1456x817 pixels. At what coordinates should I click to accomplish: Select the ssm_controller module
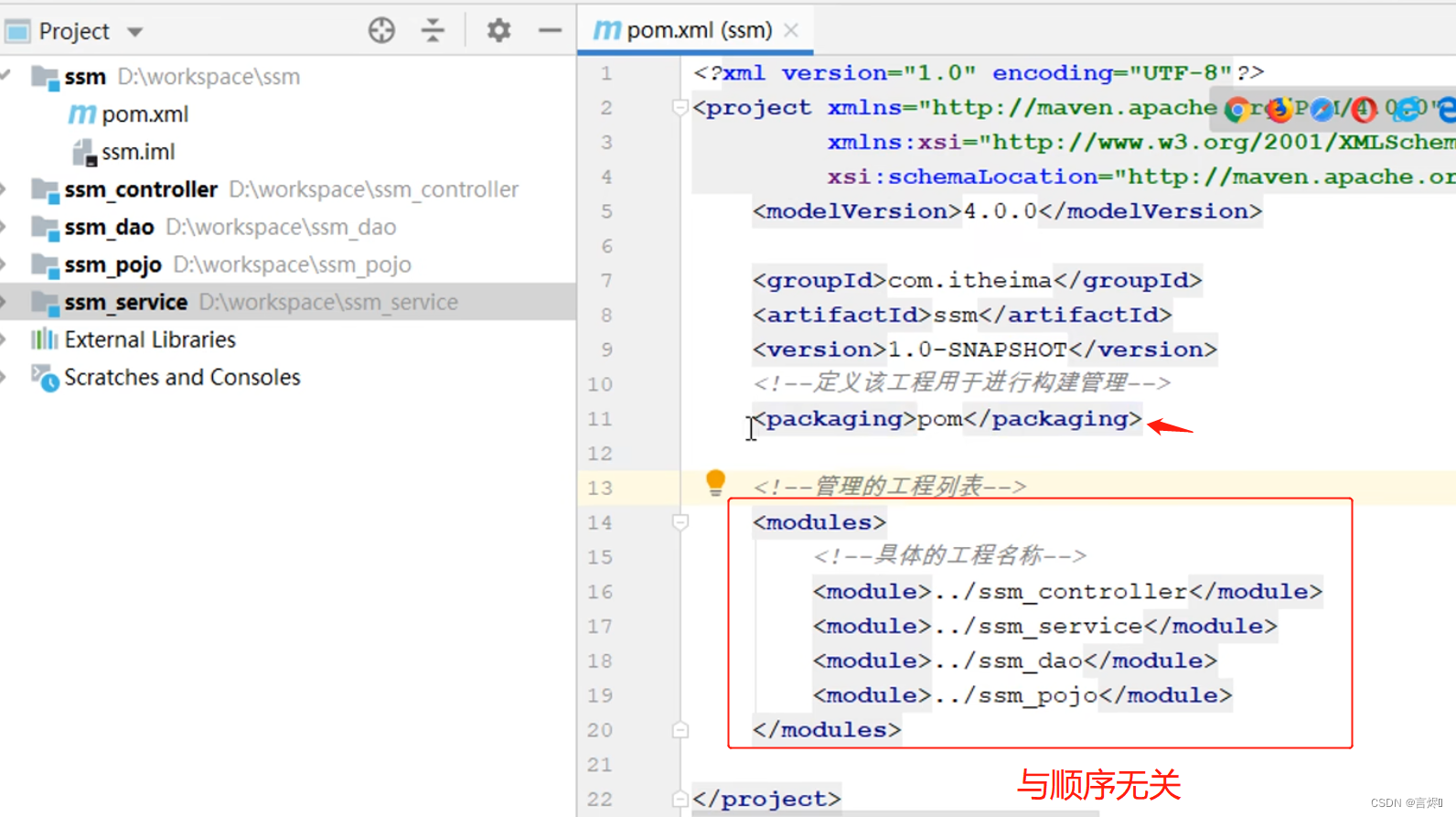tap(141, 189)
